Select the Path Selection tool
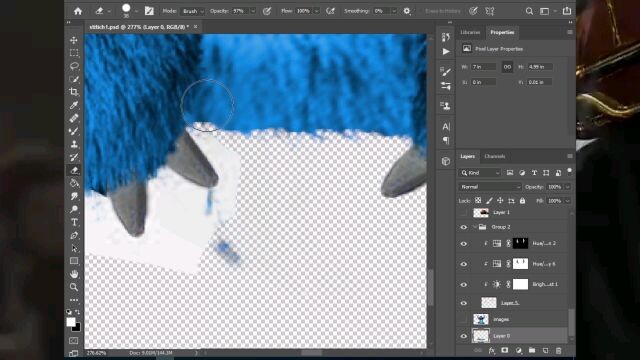The height and width of the screenshot is (360, 640). pos(74,248)
